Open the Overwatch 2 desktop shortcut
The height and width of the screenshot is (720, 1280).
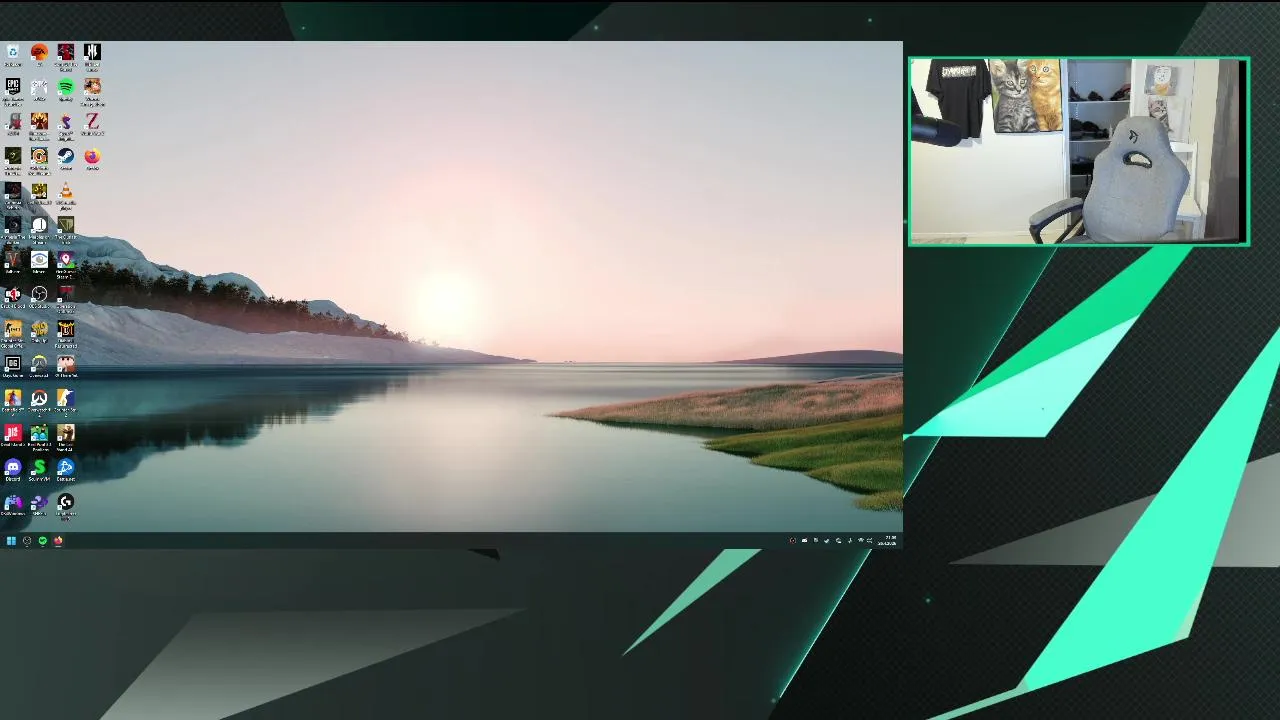(x=39, y=399)
